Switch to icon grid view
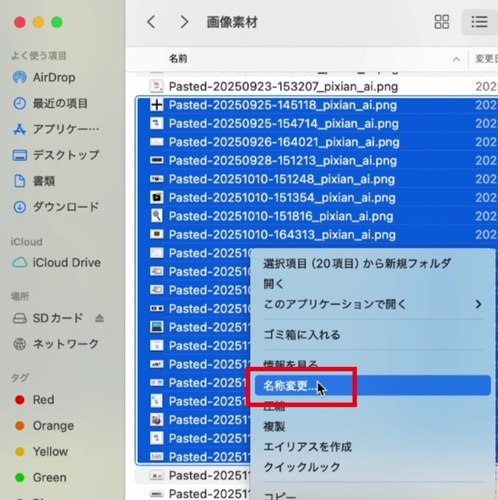This screenshot has height=500, width=498. (442, 22)
